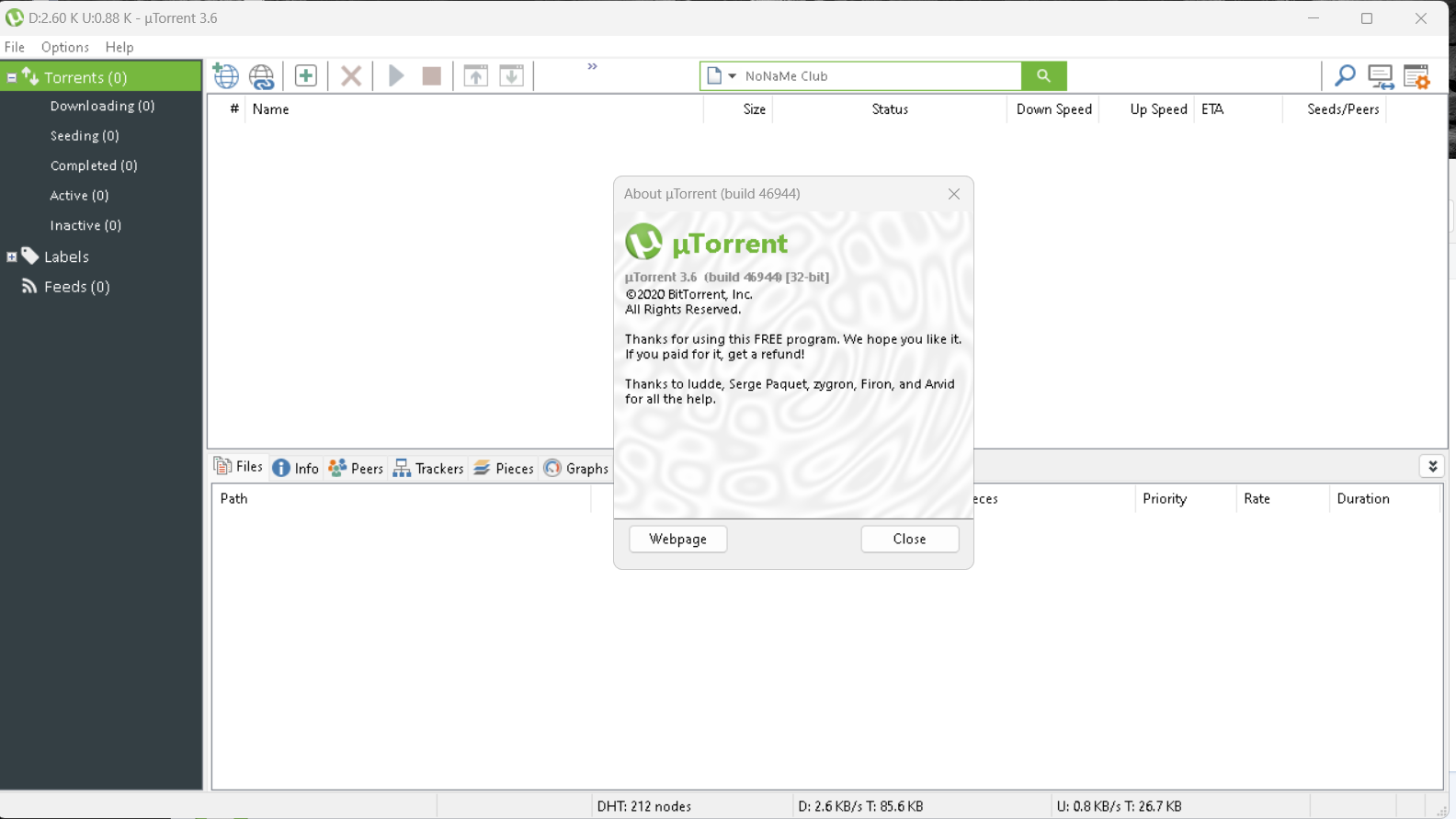The width and height of the screenshot is (1456, 819).
Task: Close About µTorrent dialog with X
Action: tap(954, 194)
